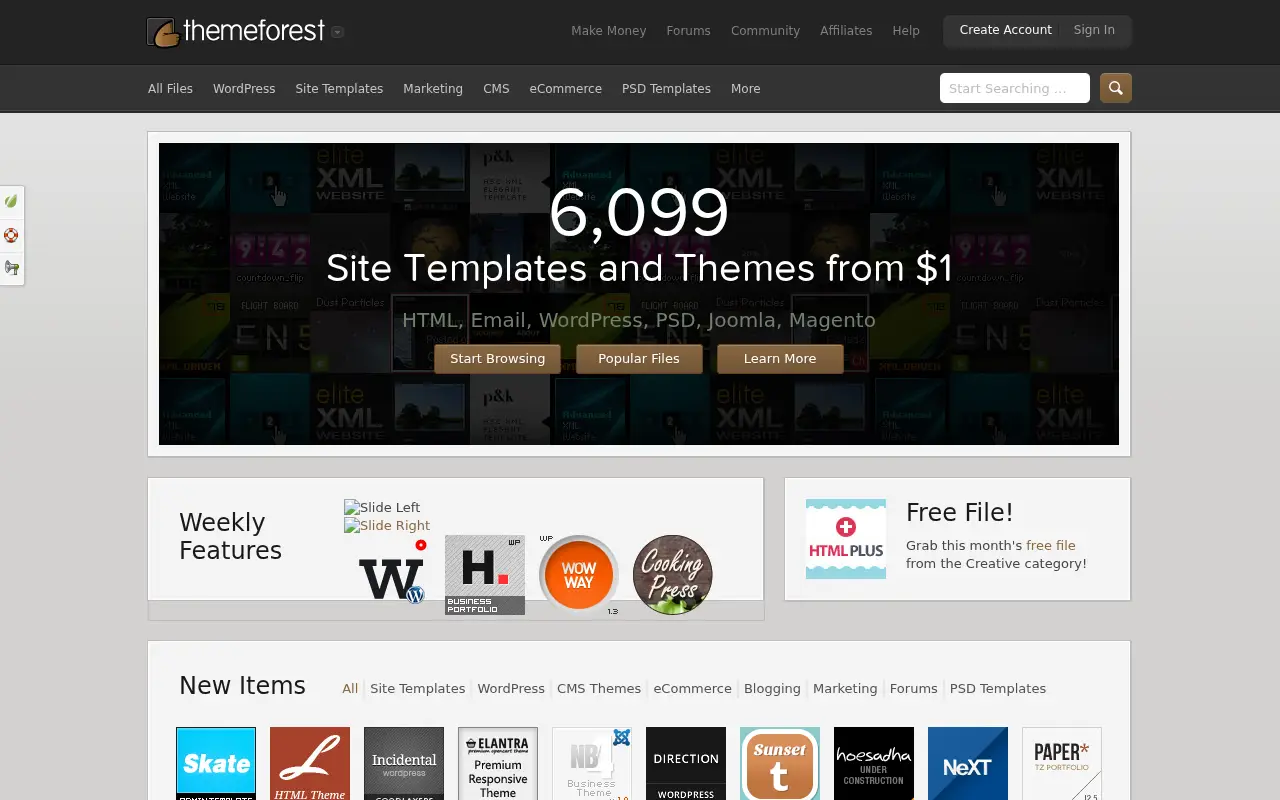Click the Slide Right control
This screenshot has width=1280, height=800.
387,525
